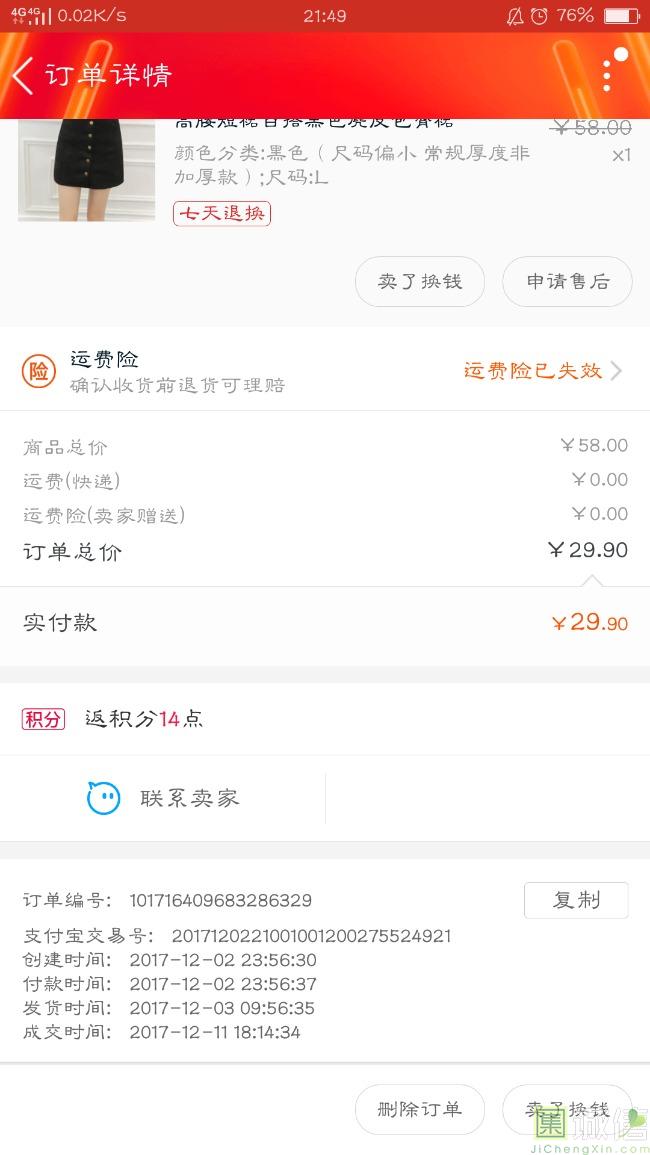Tap the 实付款 amount ¥29.90
650x1155 pixels.
[x=589, y=623]
